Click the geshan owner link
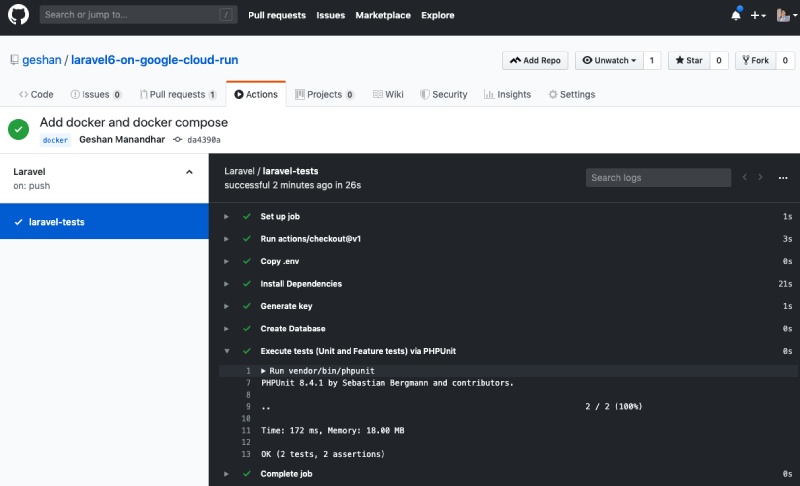 (42, 60)
